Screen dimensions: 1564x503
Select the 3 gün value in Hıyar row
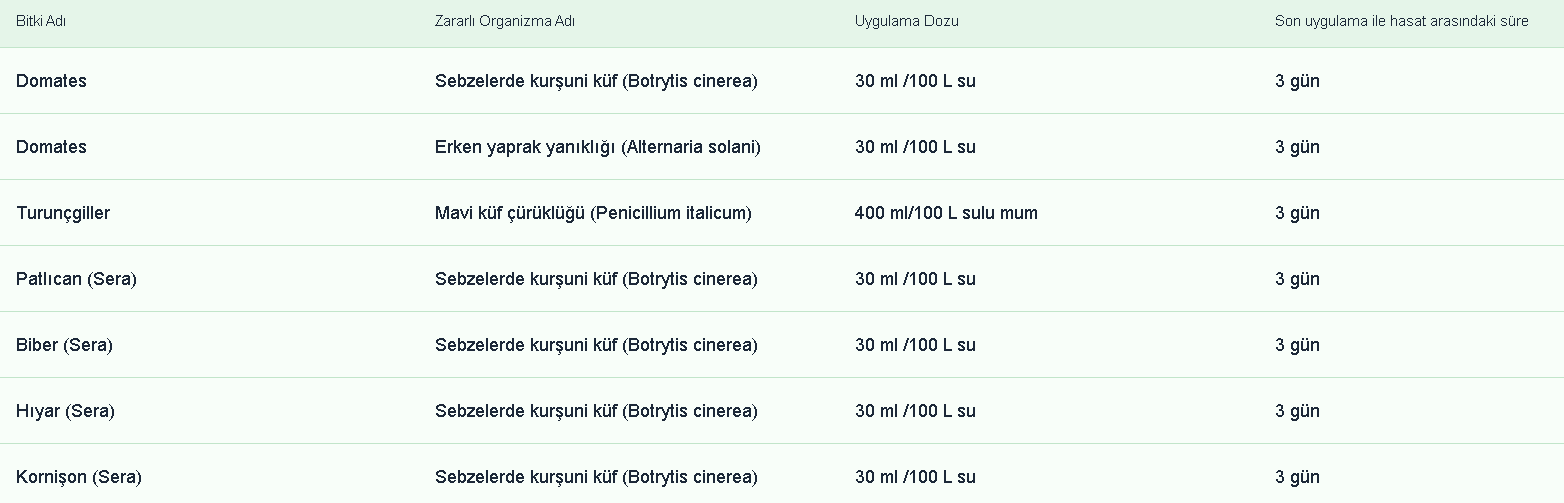(x=1297, y=411)
